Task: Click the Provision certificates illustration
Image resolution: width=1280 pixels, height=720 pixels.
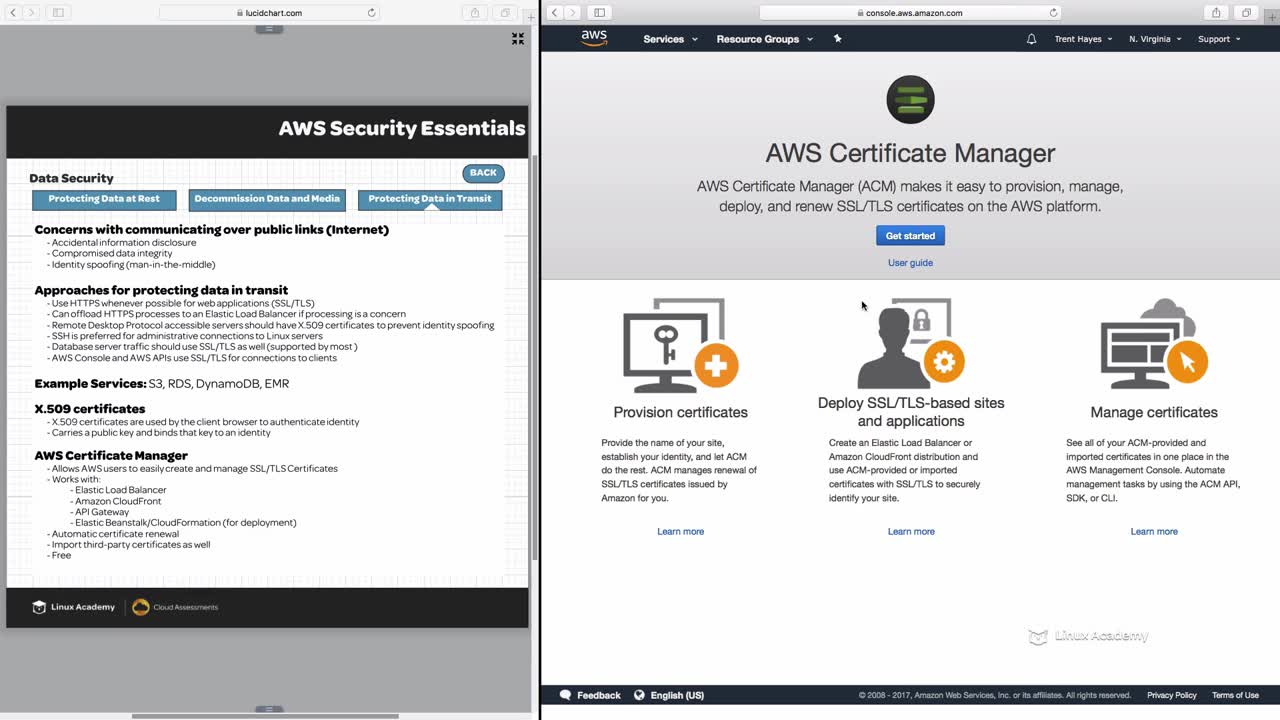Action: click(x=680, y=346)
